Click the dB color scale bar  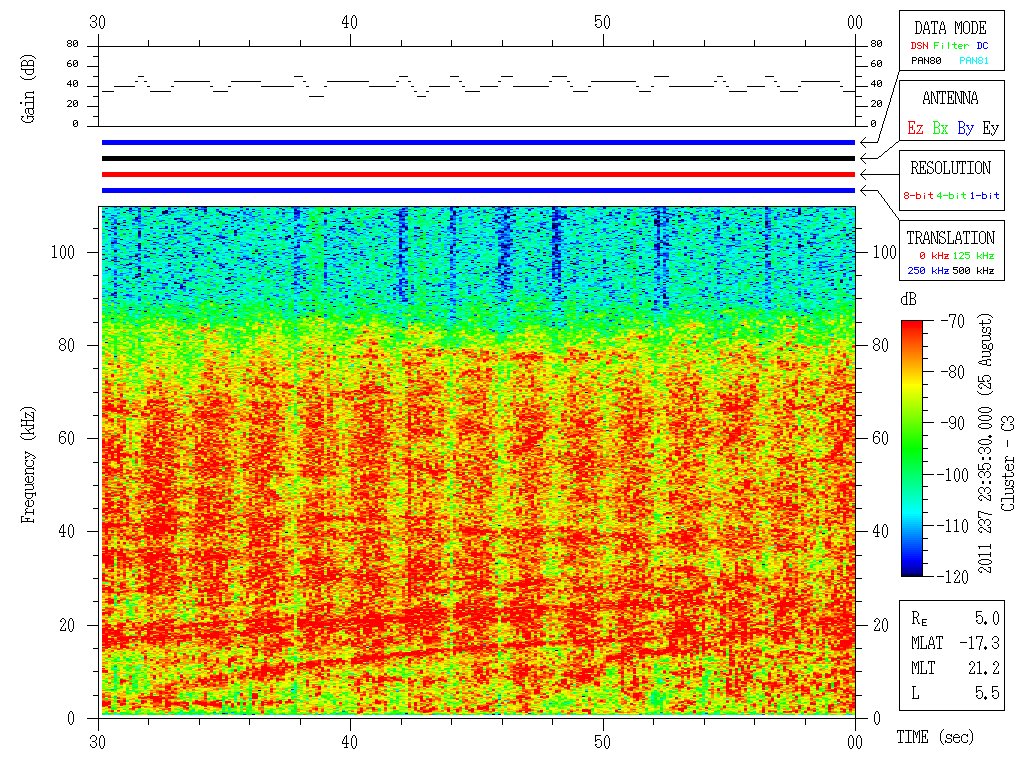coord(912,448)
